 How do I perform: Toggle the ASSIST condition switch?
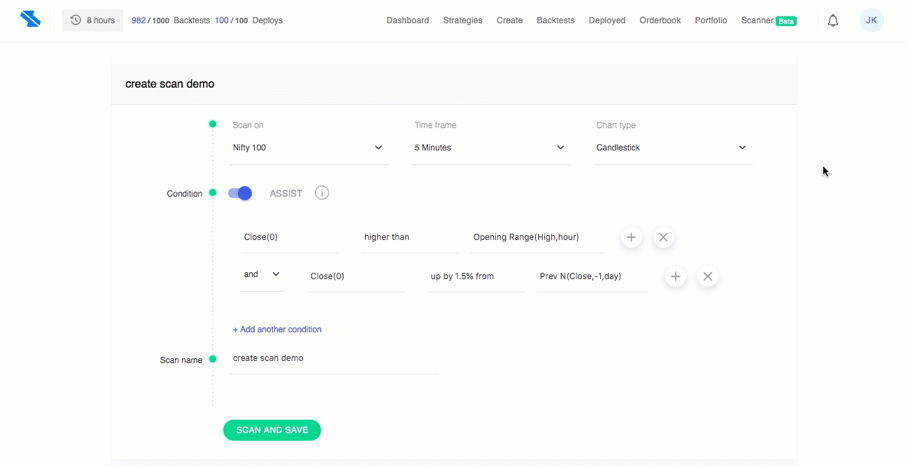(x=240, y=193)
